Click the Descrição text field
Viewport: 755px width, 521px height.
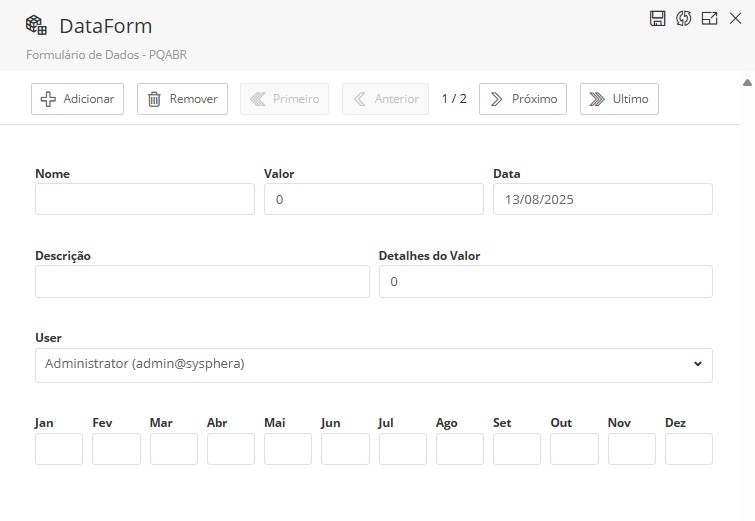(x=202, y=282)
